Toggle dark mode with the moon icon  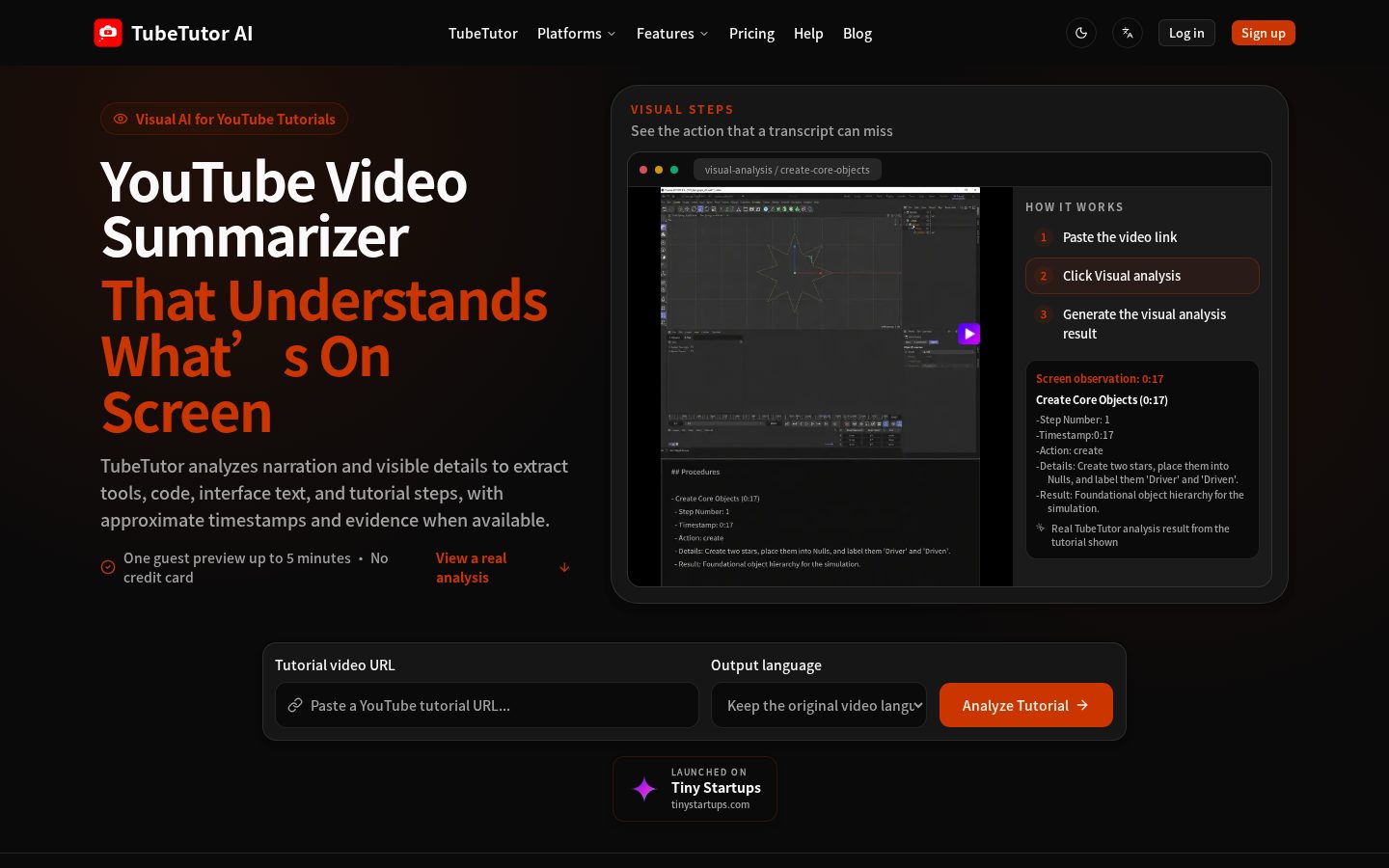click(1081, 33)
